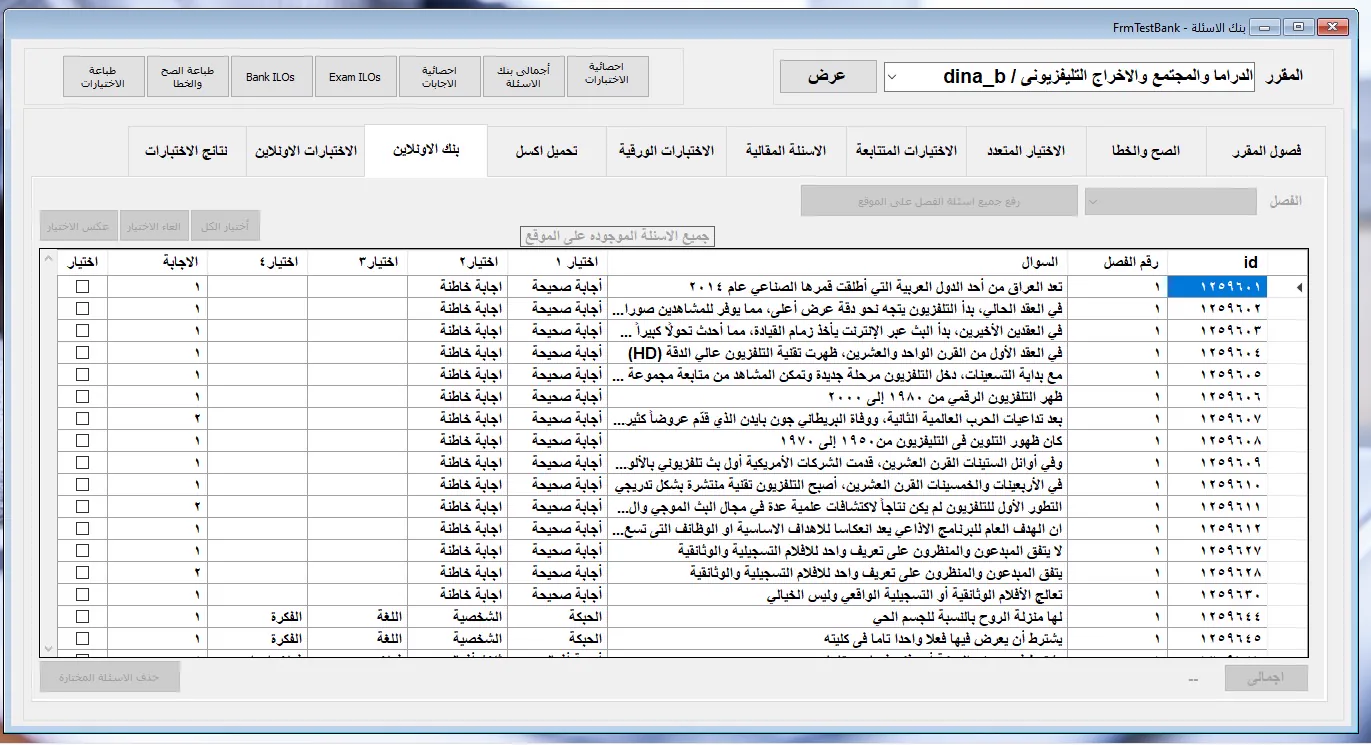Open the تحميل اكسل tab

coord(546,152)
